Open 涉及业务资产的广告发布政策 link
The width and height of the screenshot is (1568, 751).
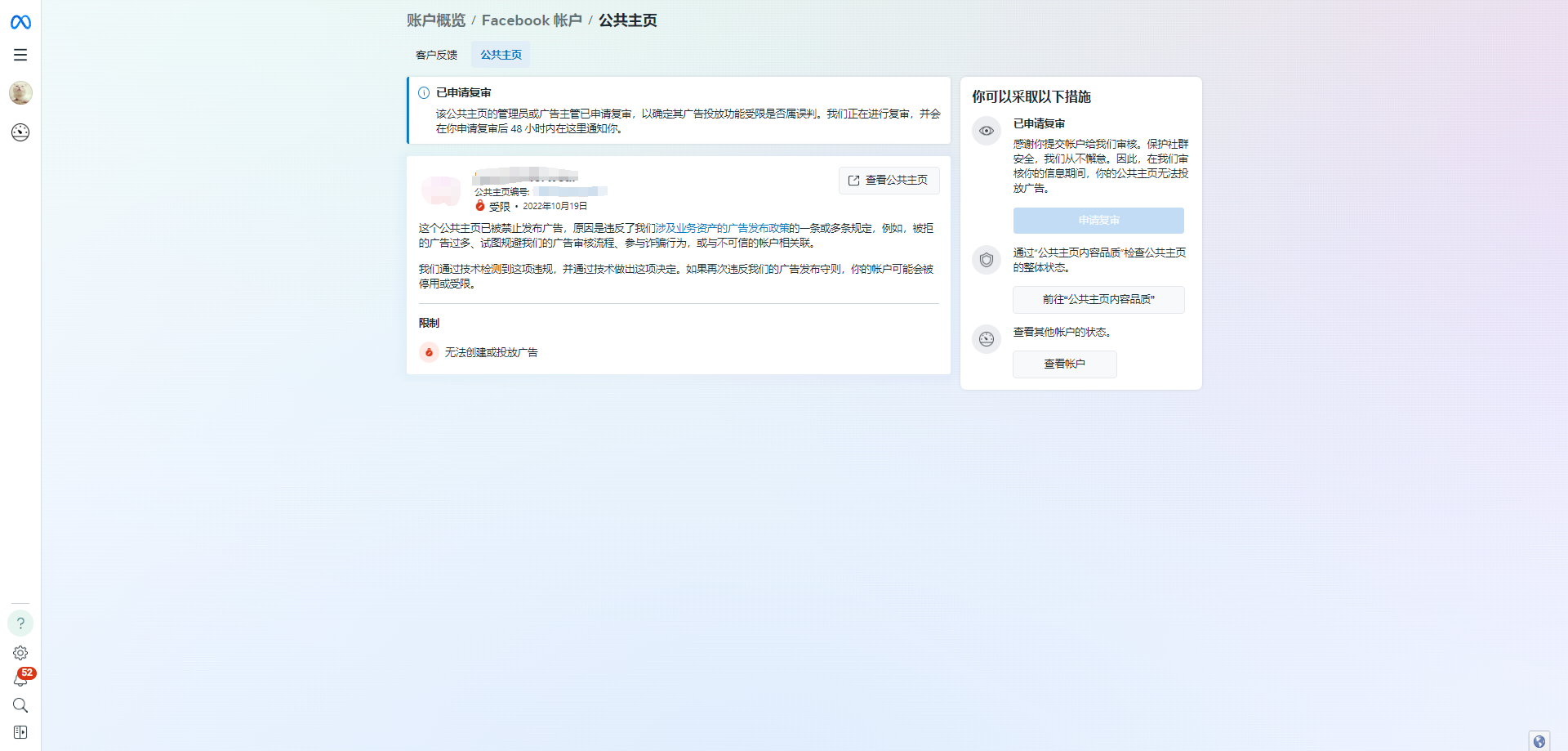722,229
